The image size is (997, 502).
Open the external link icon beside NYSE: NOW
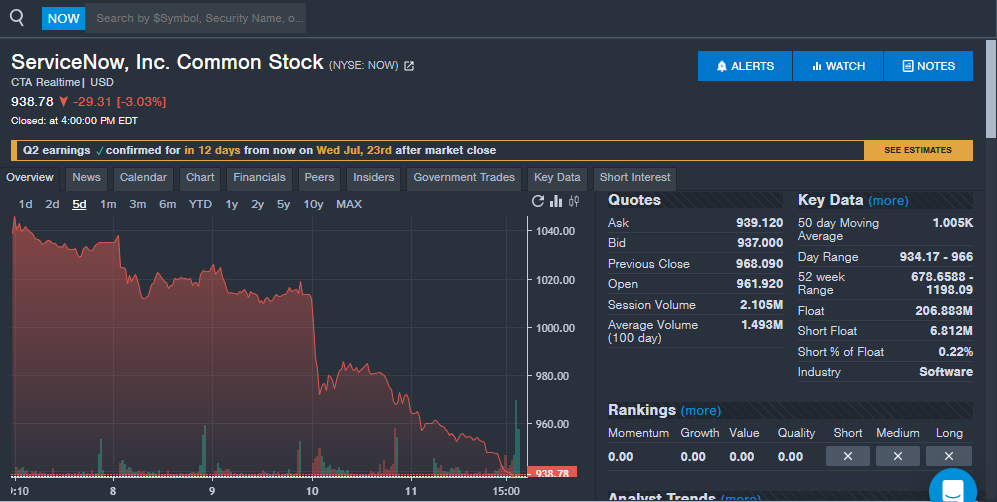pyautogui.click(x=409, y=65)
